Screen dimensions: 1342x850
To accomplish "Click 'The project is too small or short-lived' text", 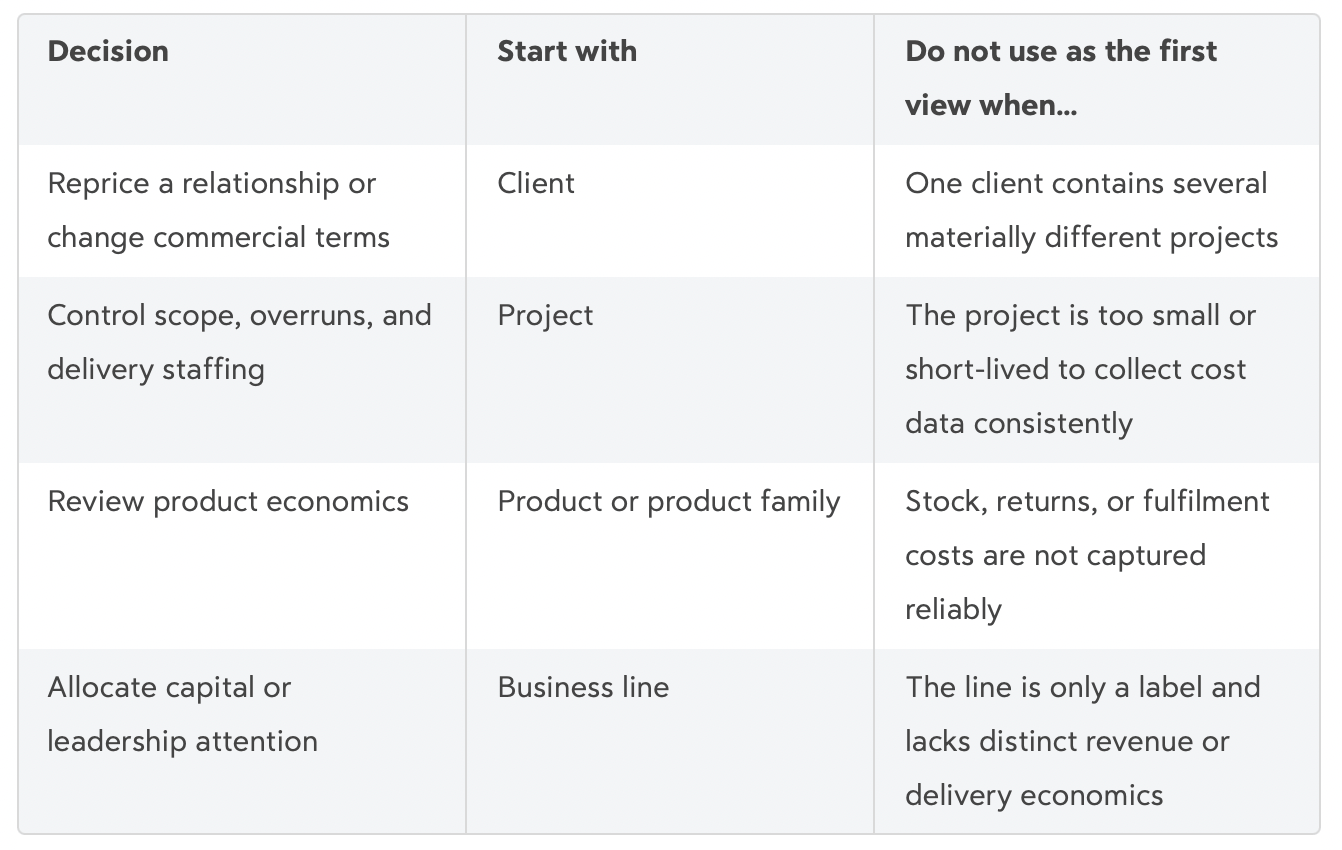I will point(1081,342).
